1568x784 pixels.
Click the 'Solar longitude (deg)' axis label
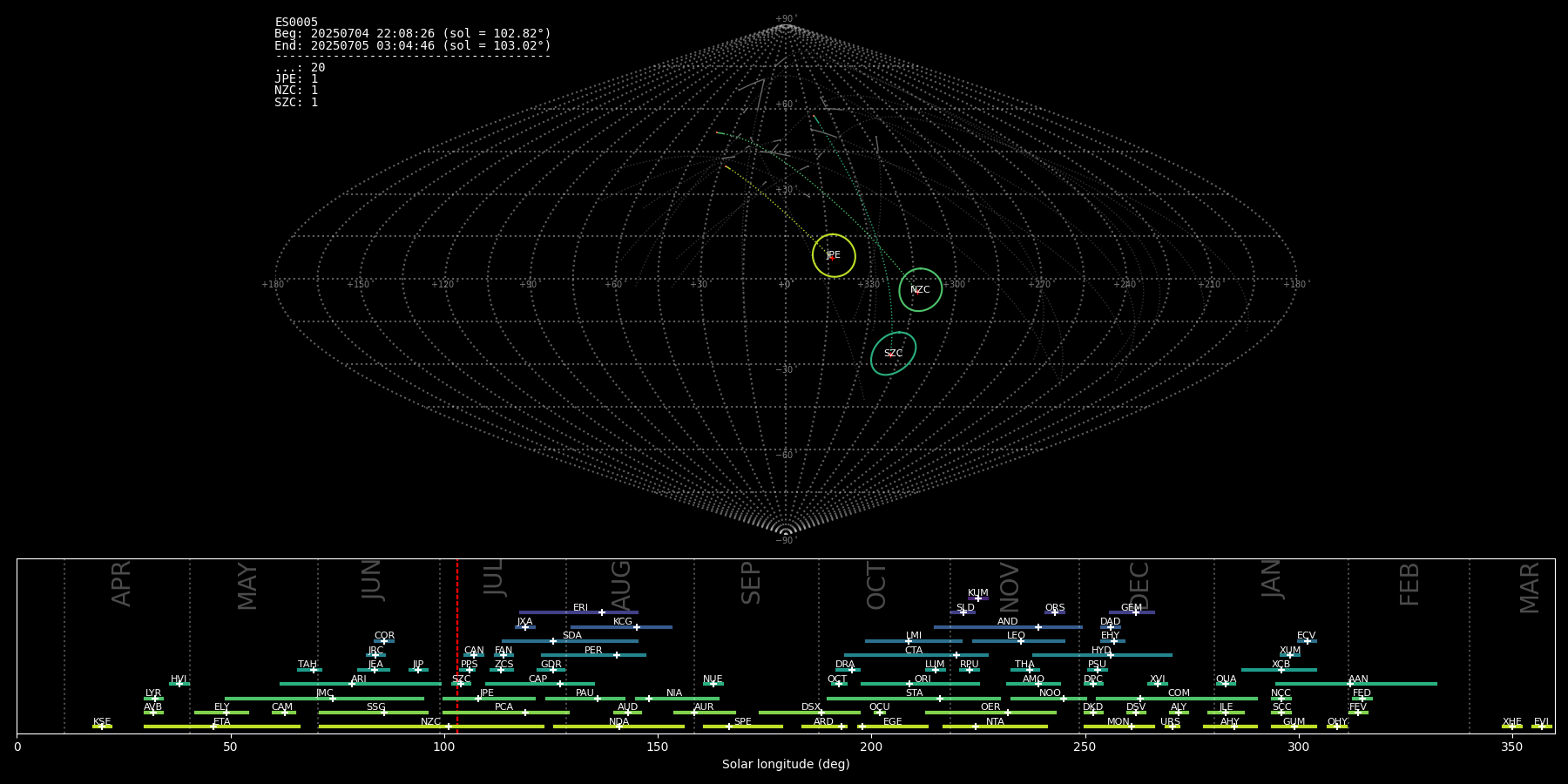coord(786,765)
